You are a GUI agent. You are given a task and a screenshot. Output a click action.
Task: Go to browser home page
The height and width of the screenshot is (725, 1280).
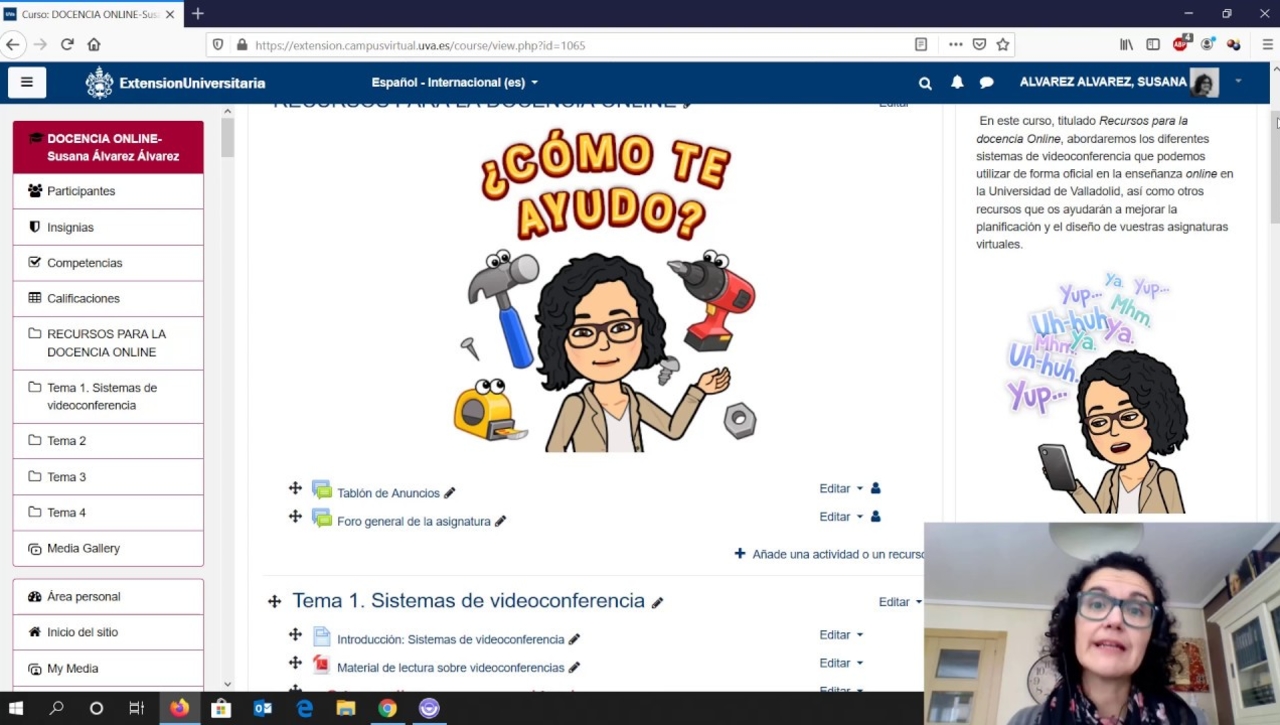(x=94, y=44)
